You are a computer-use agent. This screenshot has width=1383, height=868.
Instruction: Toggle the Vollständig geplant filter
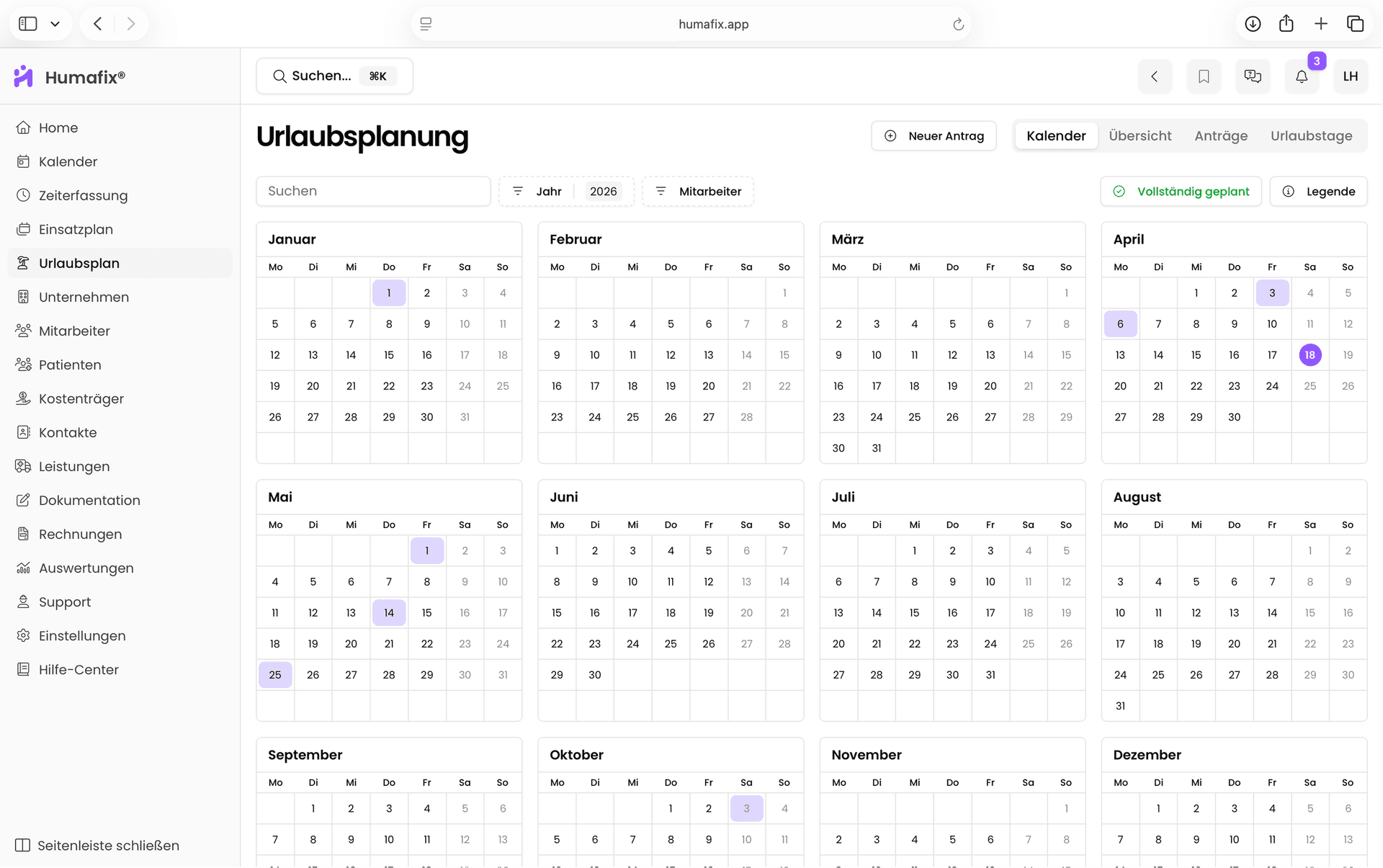[x=1181, y=191]
